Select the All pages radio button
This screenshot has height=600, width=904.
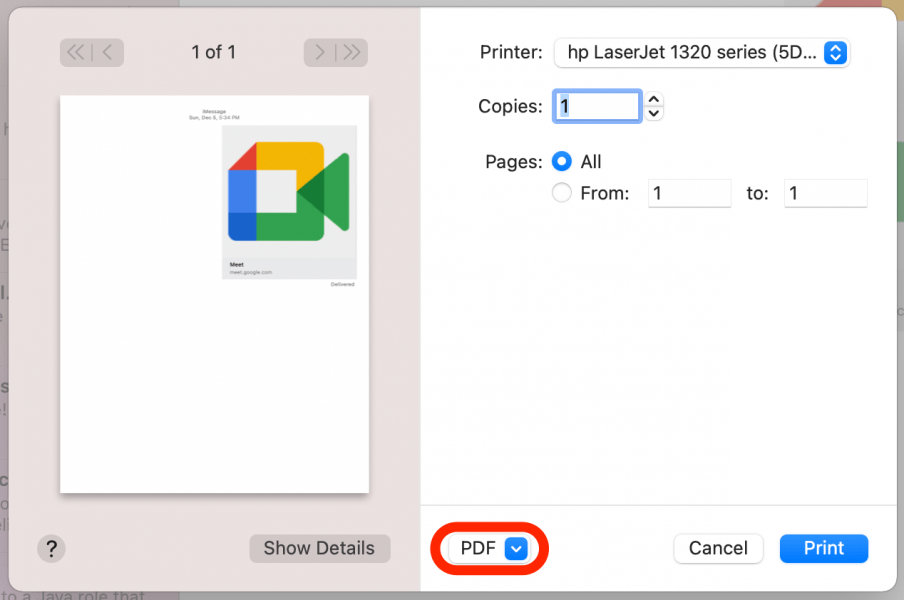pos(562,162)
